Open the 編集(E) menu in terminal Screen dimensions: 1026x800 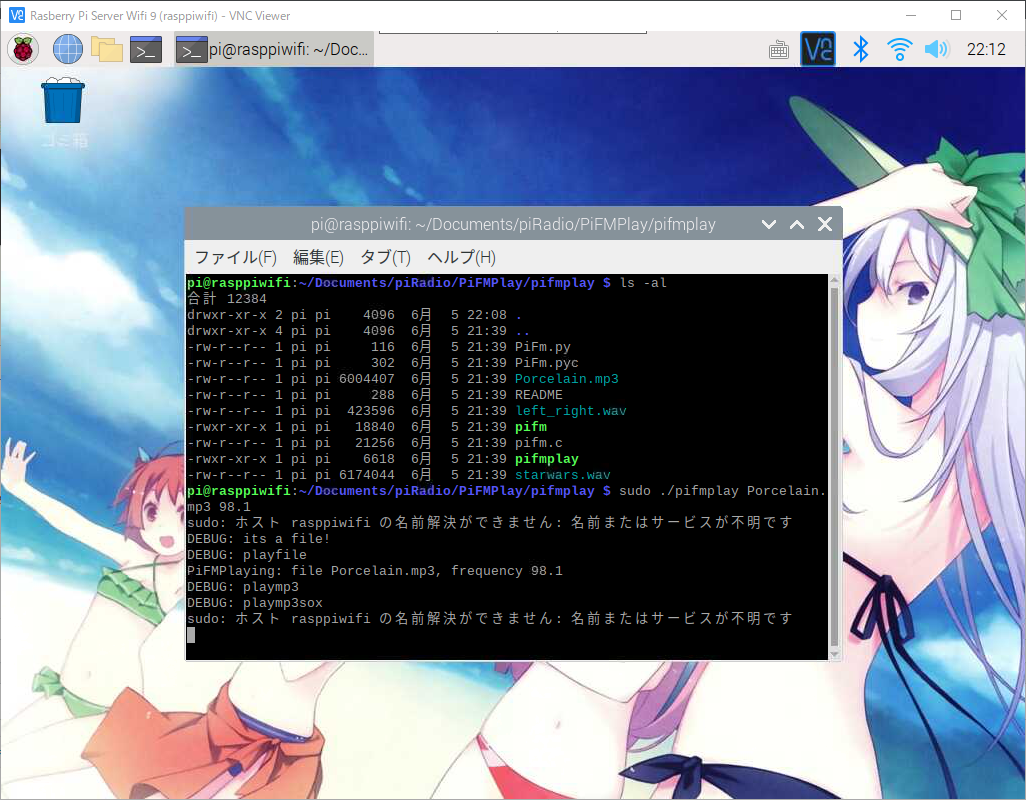[318, 257]
